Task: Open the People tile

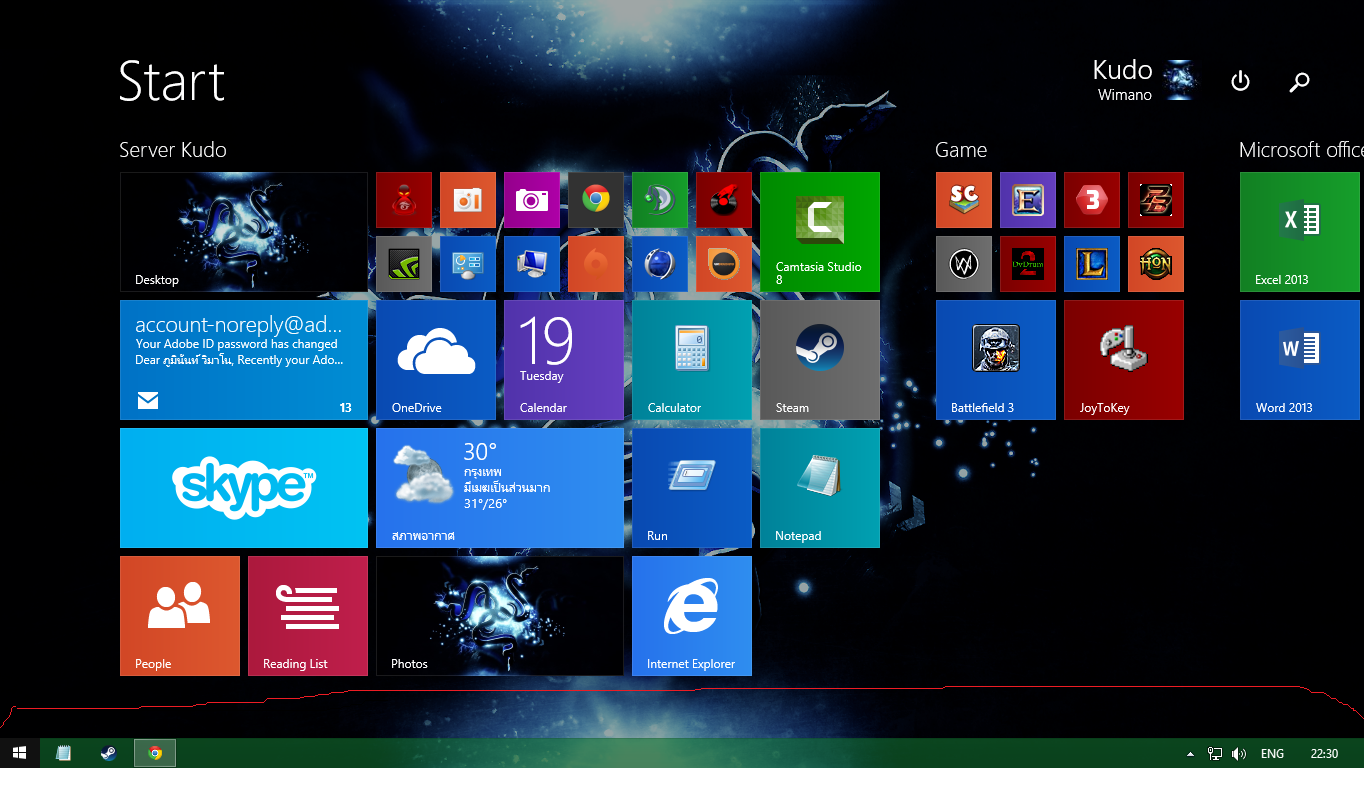Action: [180, 616]
